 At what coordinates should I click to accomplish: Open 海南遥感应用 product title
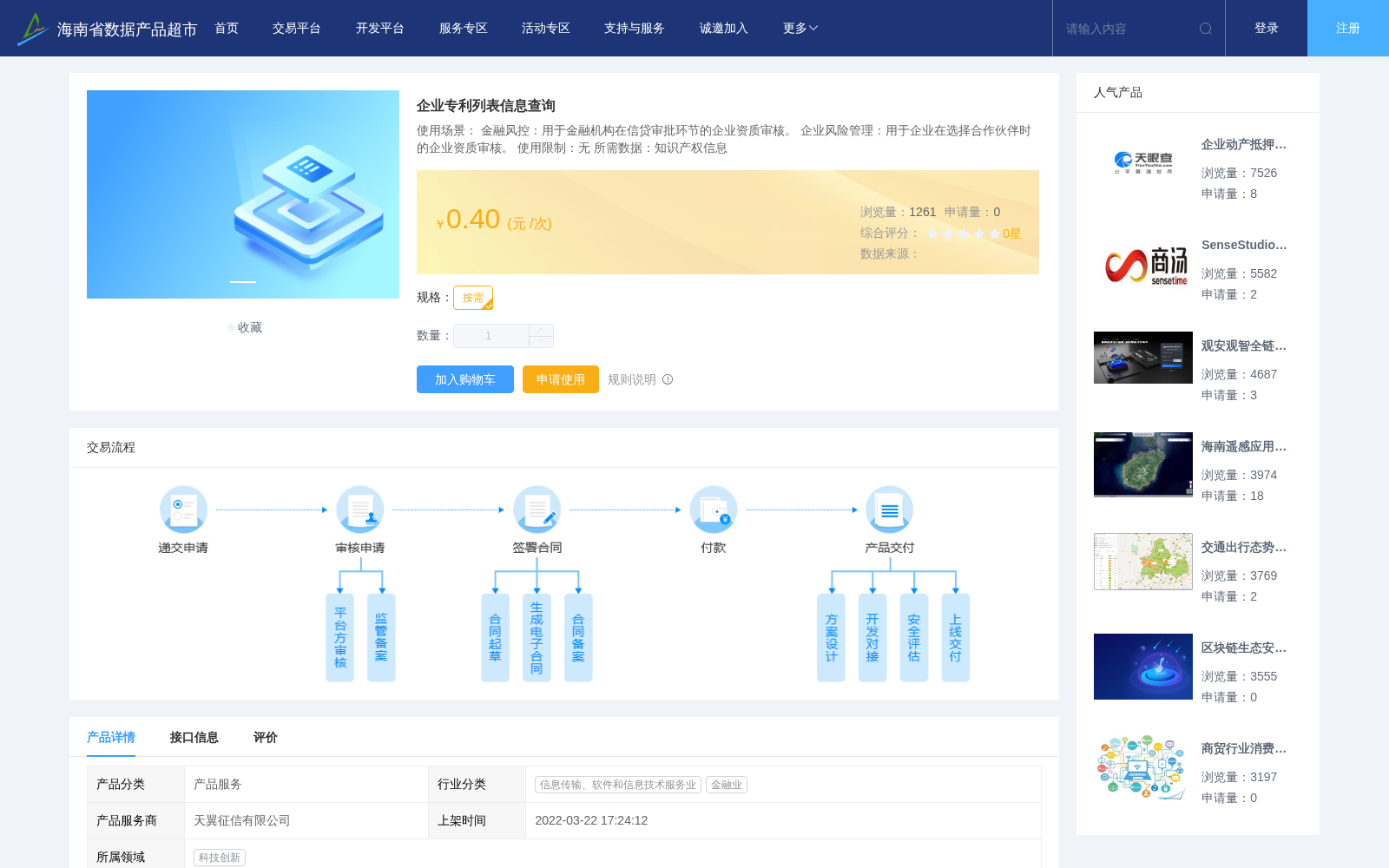click(x=1244, y=447)
